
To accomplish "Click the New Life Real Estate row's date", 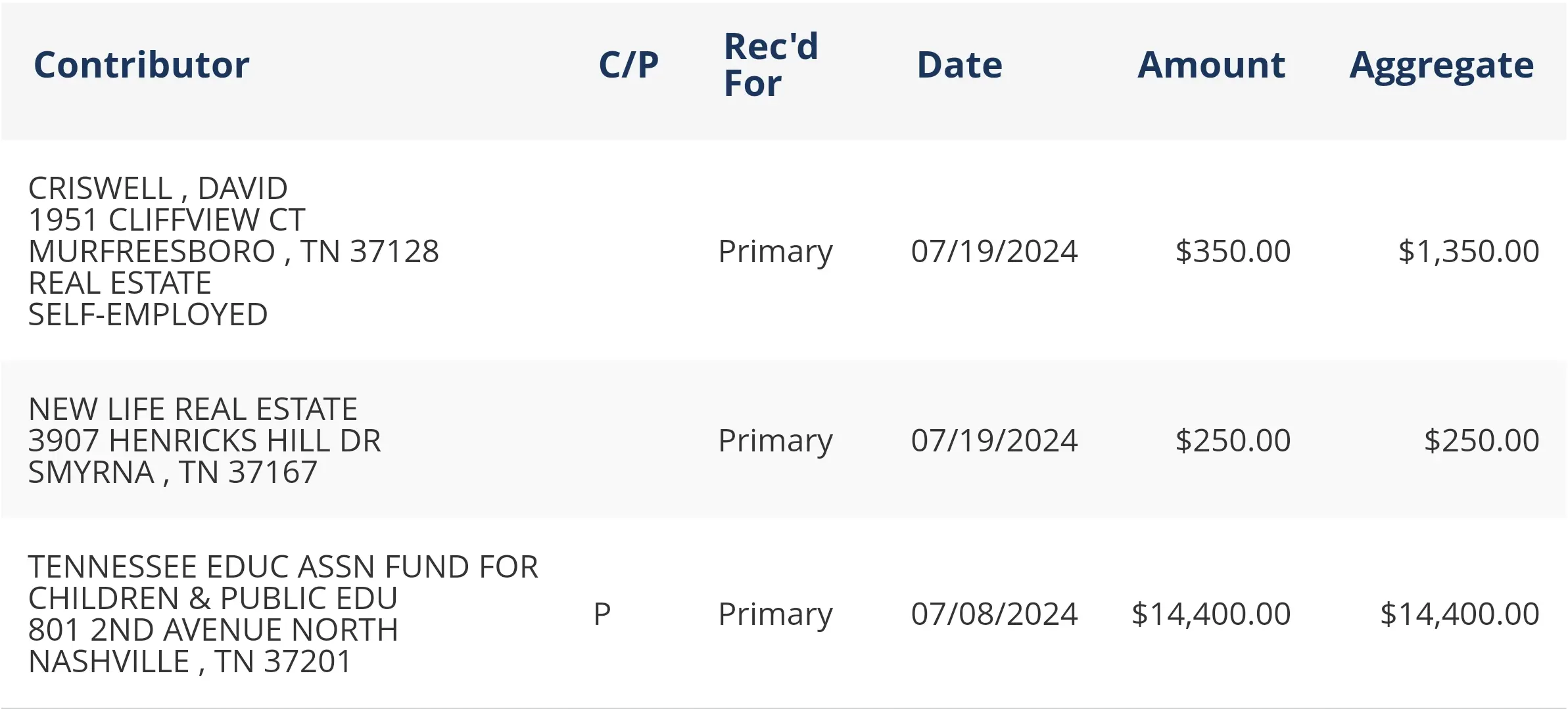I will point(994,441).
